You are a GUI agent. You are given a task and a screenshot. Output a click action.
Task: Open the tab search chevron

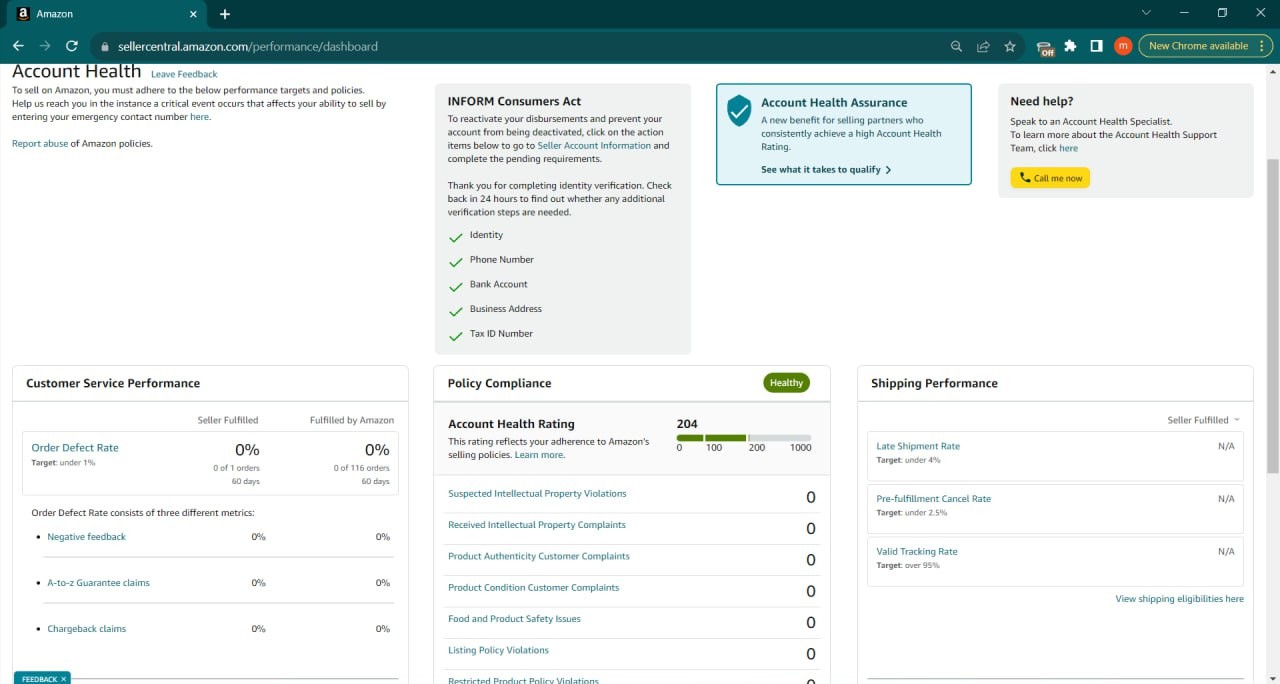coord(1146,13)
